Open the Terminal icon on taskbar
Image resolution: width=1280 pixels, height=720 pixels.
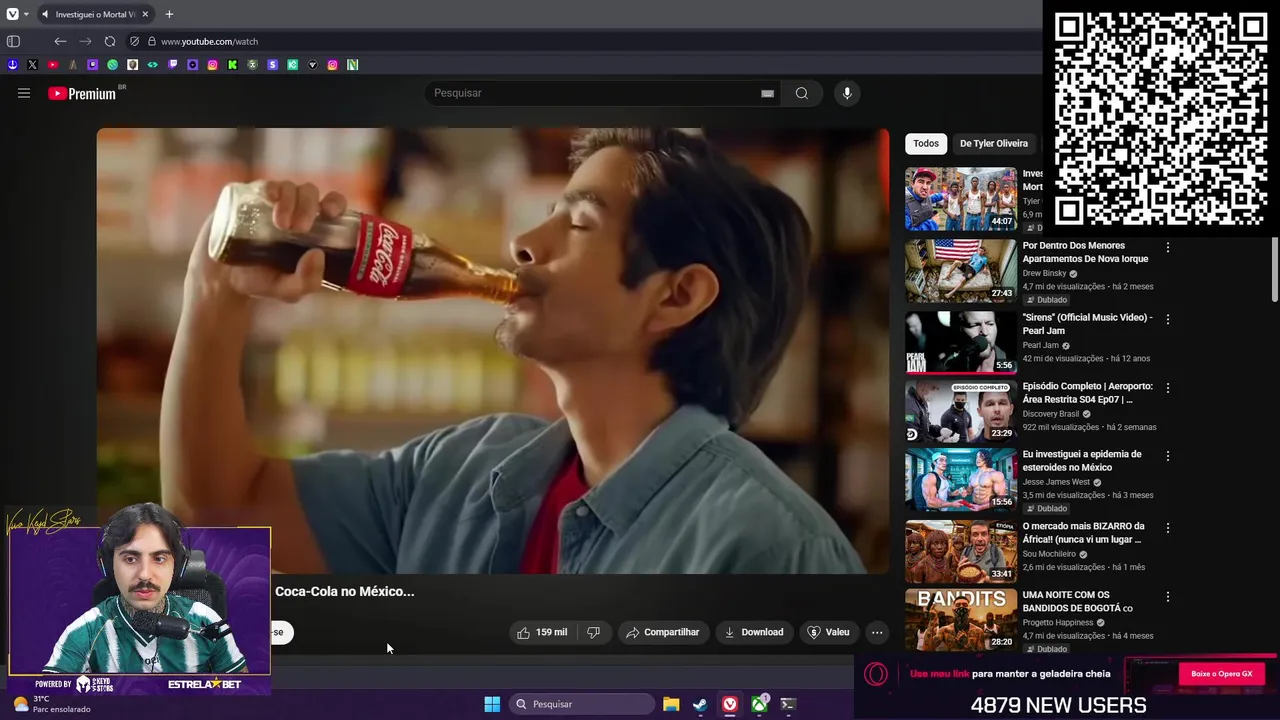pos(788,704)
